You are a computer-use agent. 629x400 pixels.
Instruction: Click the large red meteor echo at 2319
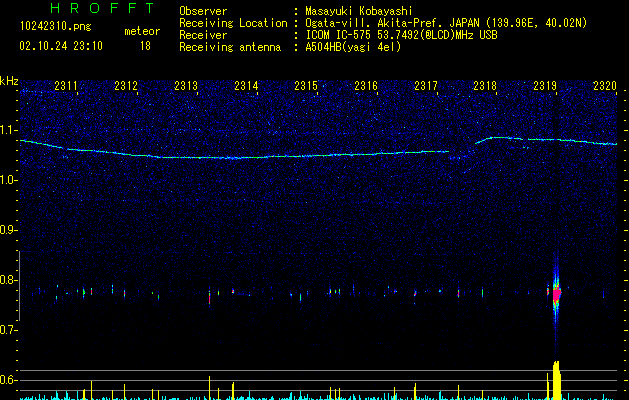tap(556, 294)
